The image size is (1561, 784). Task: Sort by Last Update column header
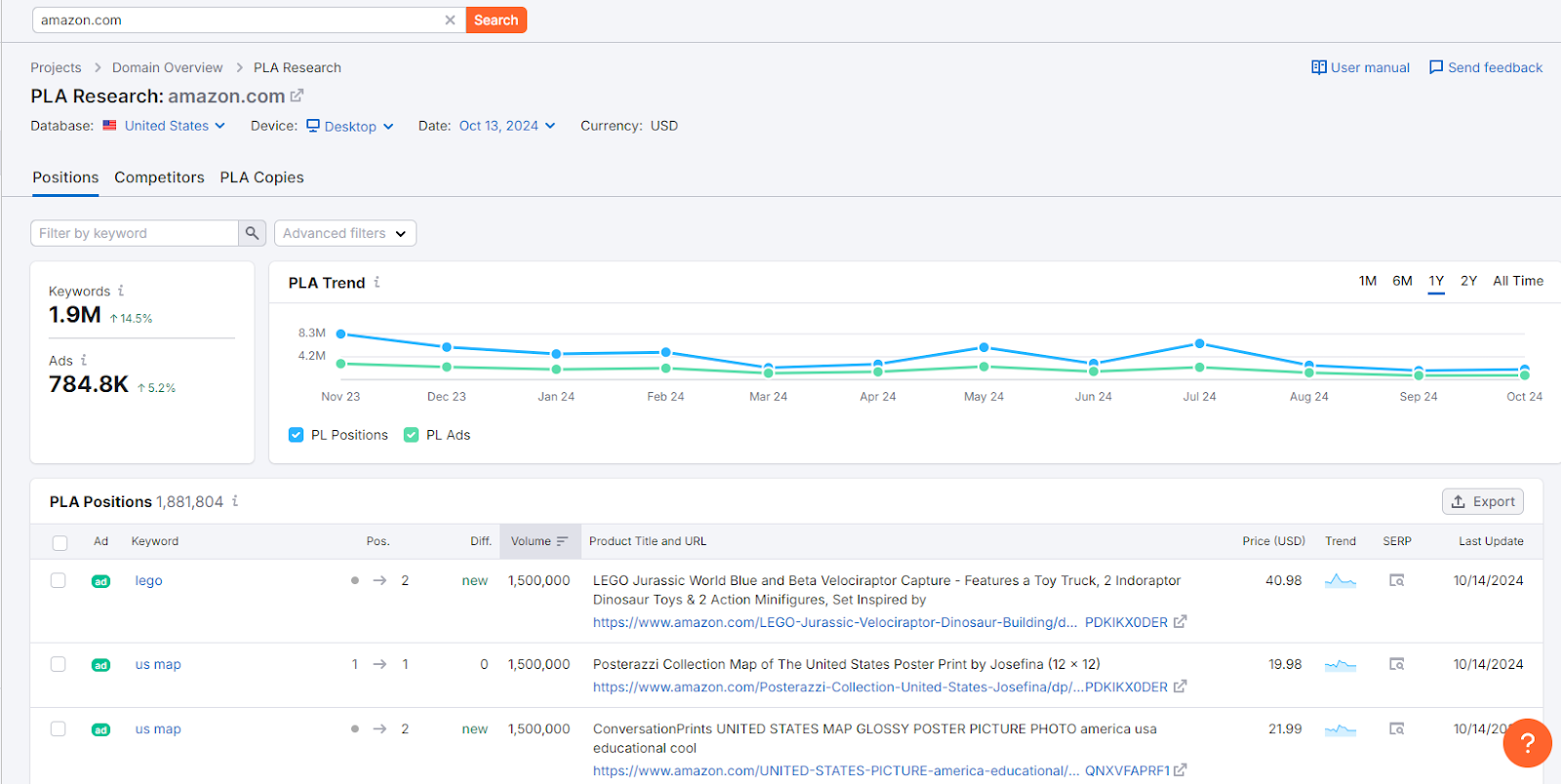1491,541
